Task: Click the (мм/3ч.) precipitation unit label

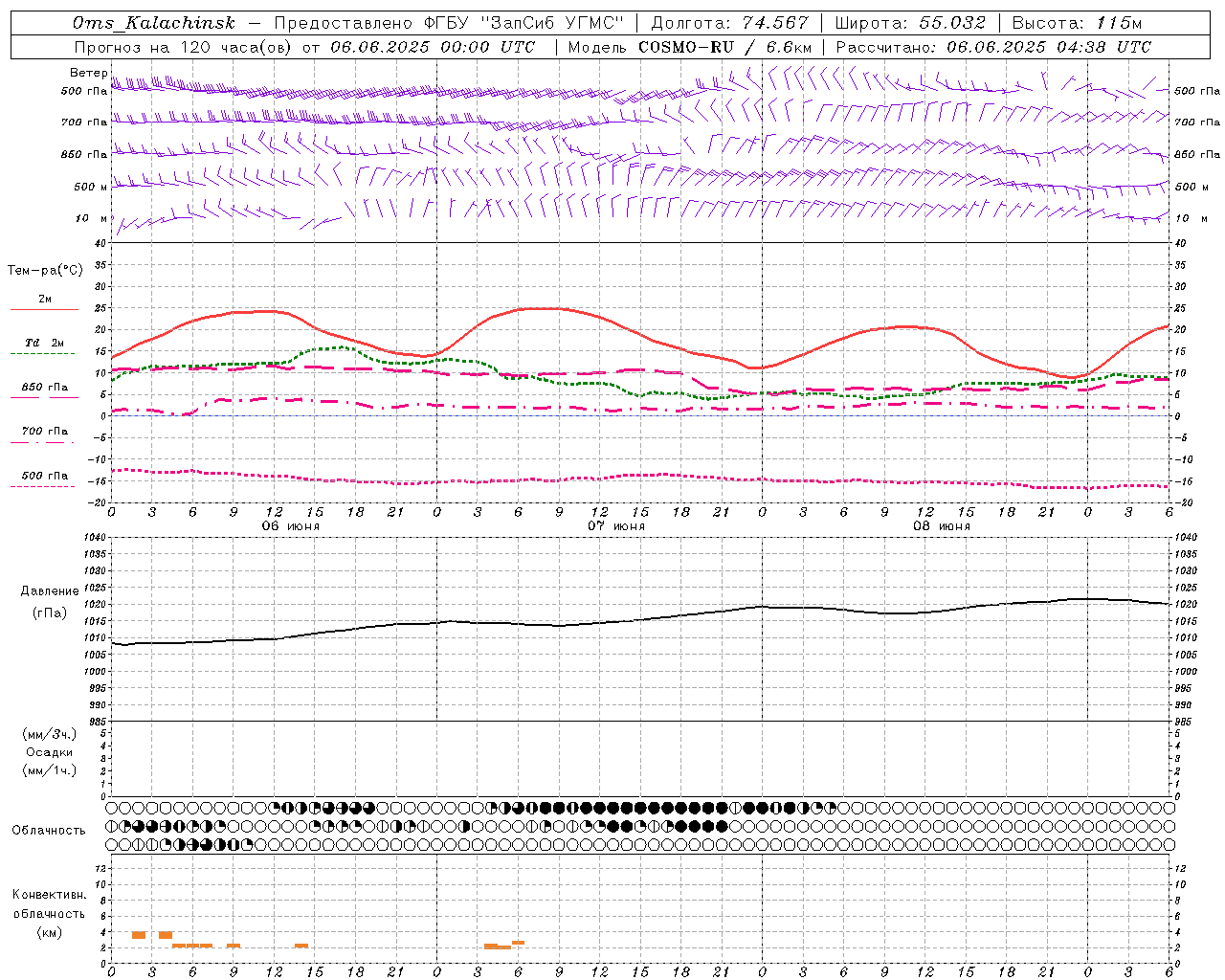Action: (x=50, y=734)
